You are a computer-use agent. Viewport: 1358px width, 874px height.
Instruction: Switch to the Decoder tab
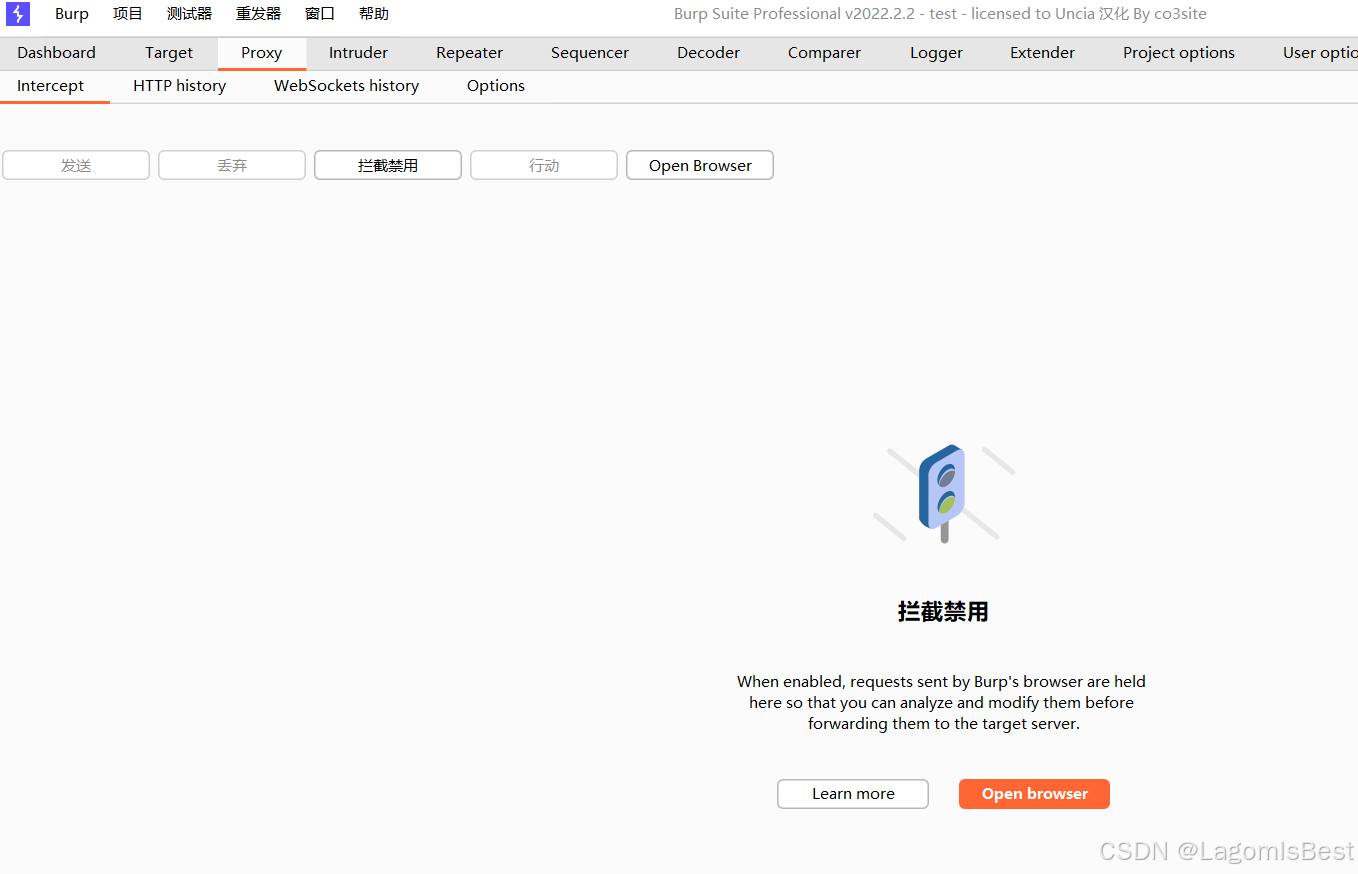coord(708,53)
